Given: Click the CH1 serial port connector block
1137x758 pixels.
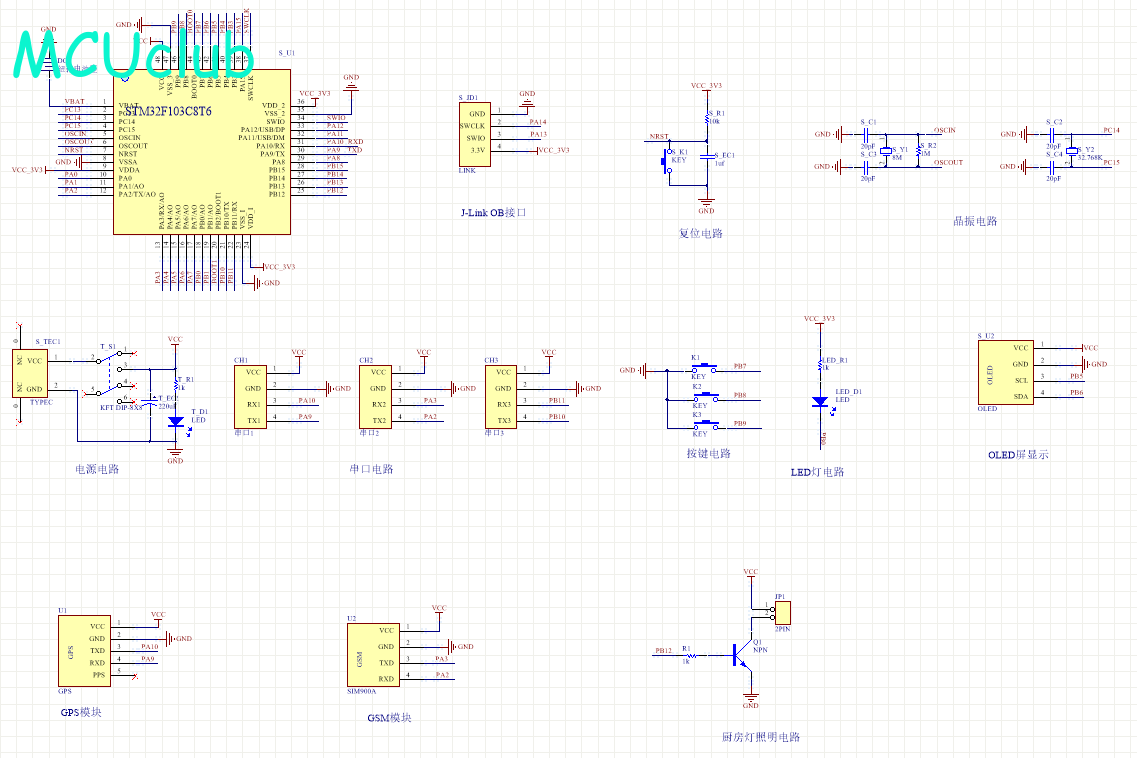Looking at the screenshot, I should pyautogui.click(x=249, y=397).
